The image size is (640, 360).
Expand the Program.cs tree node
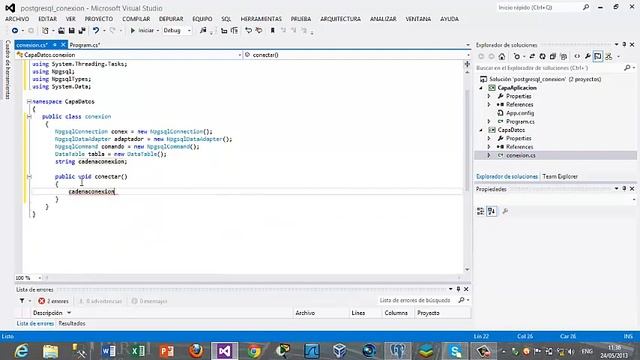(489, 122)
